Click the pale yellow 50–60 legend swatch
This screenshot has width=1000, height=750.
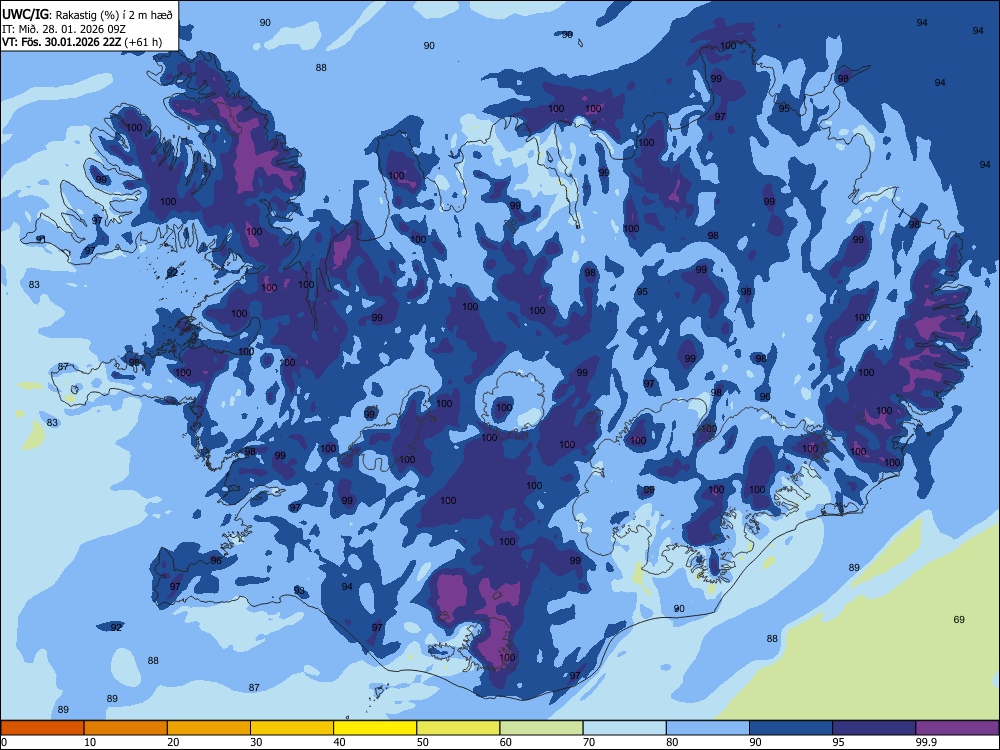[x=458, y=728]
